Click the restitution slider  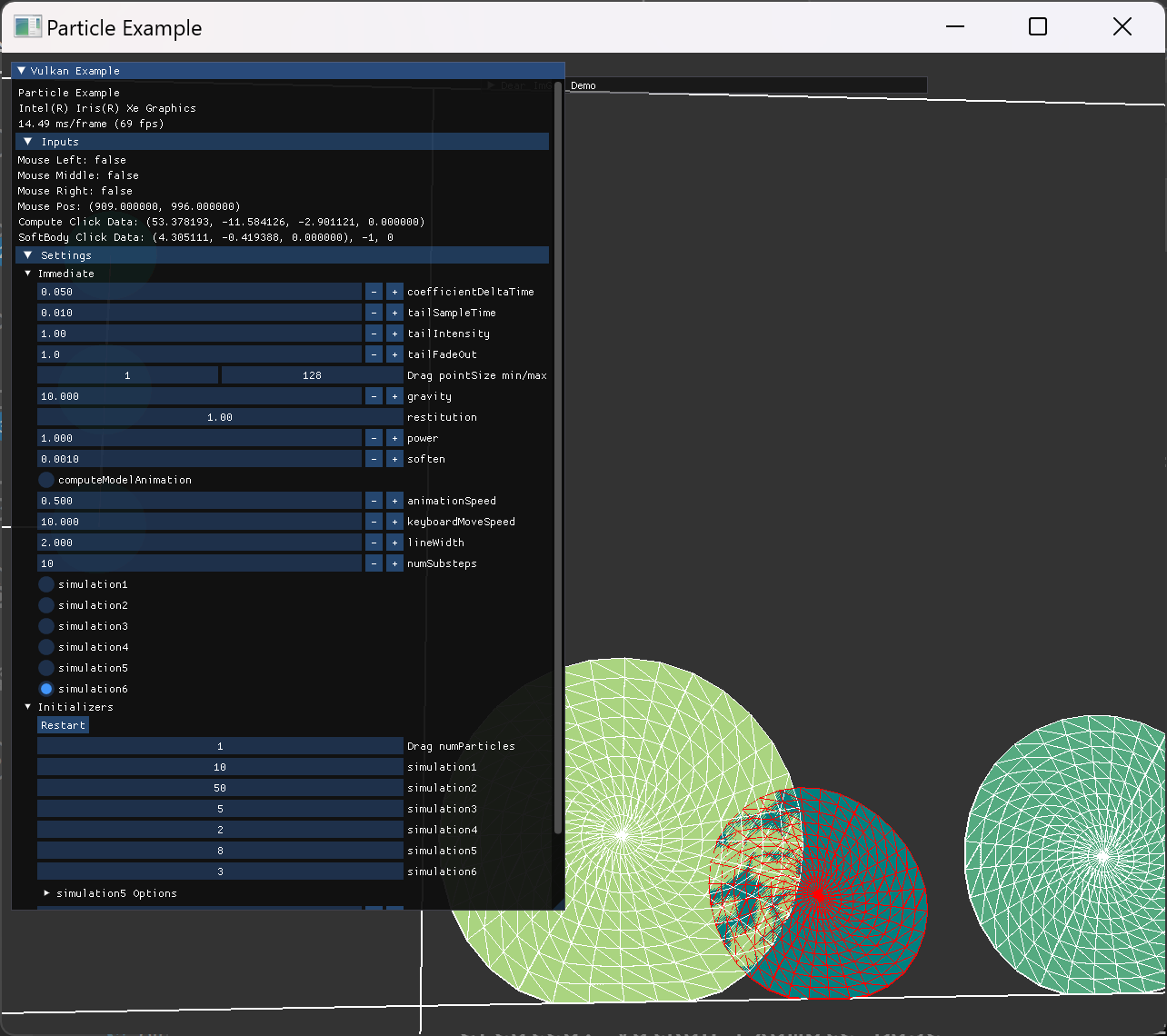pos(220,417)
